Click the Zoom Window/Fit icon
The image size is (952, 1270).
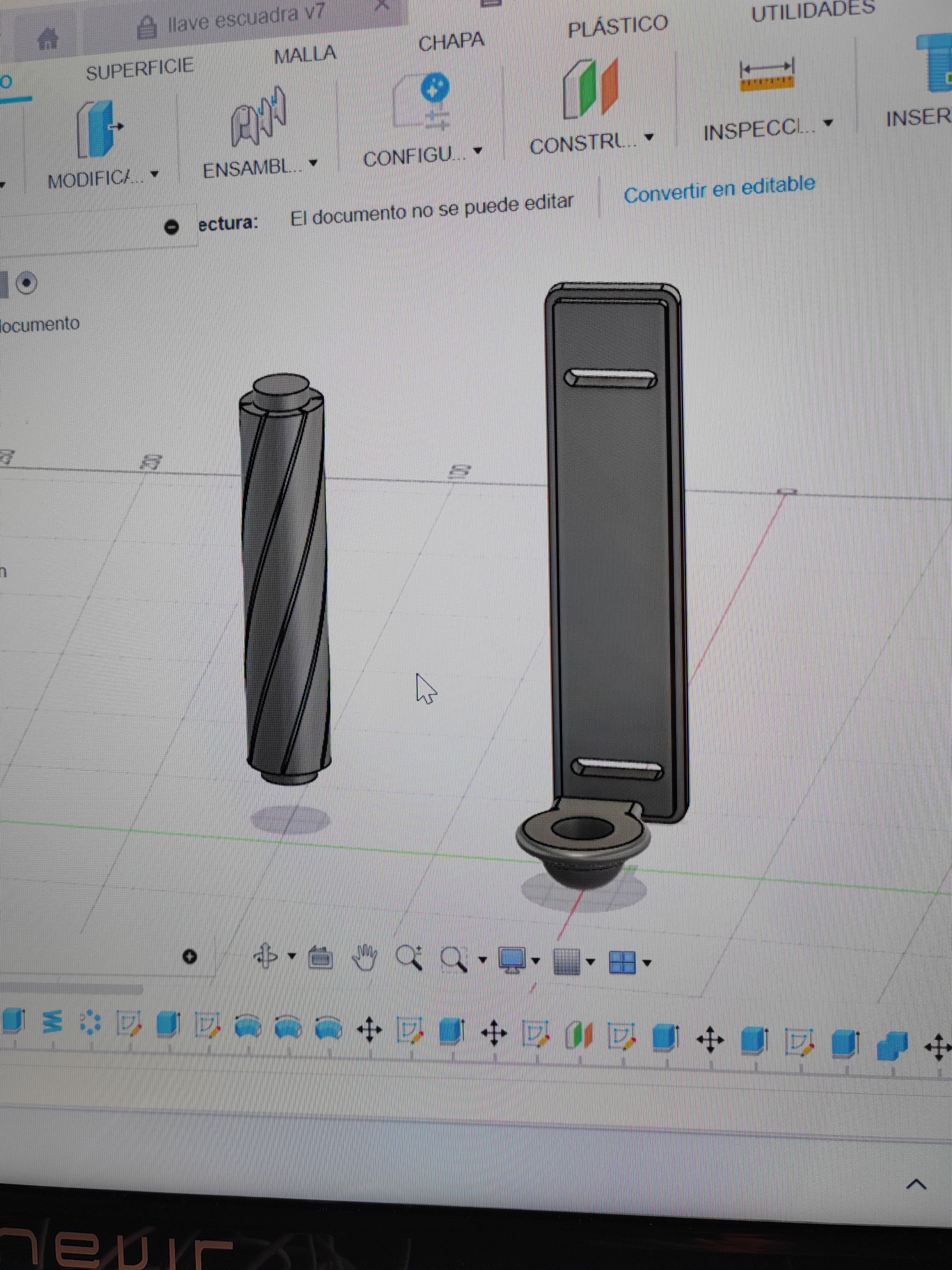pos(454,959)
